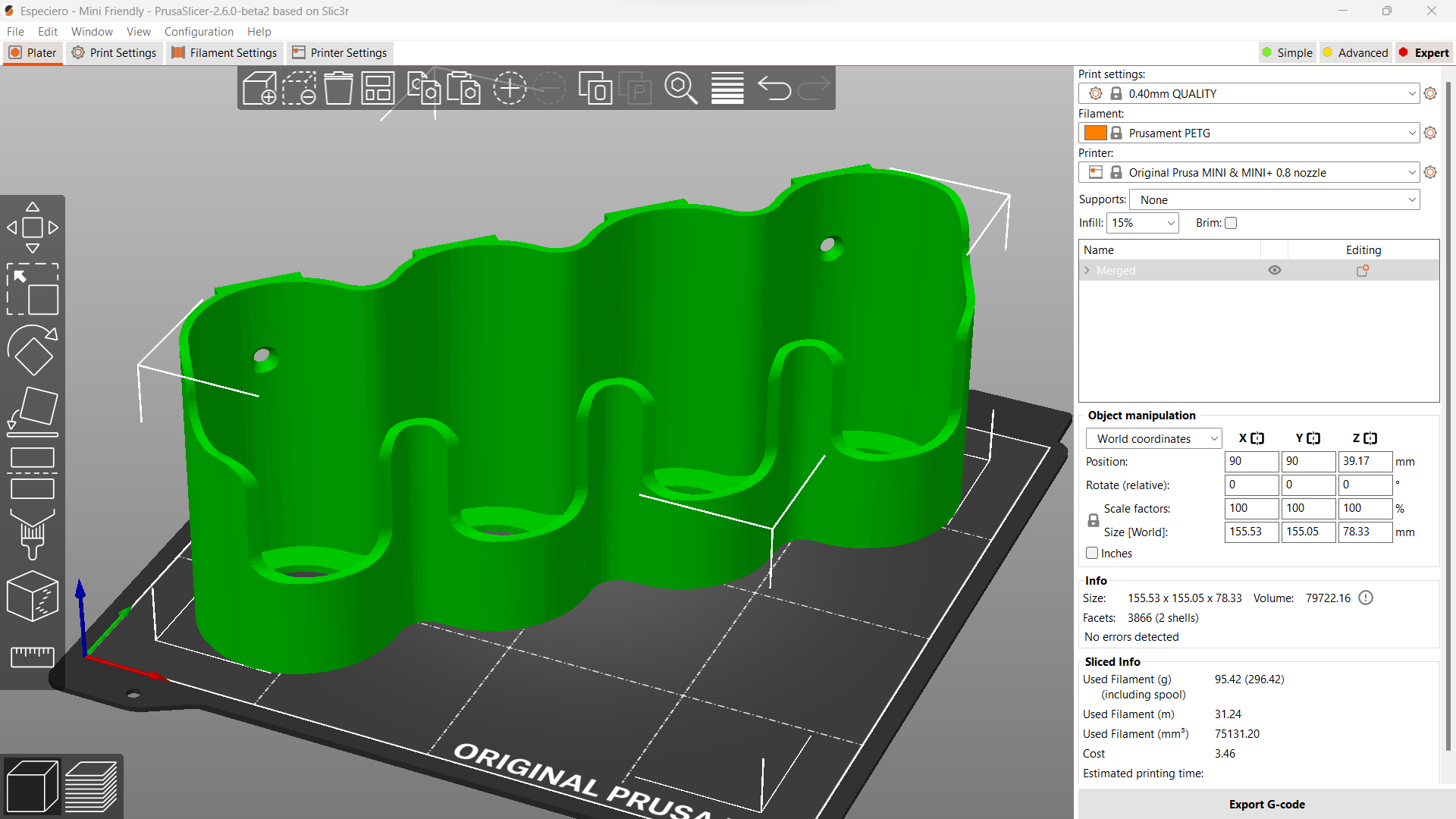Select the Move tool
The height and width of the screenshot is (819, 1456).
(x=33, y=227)
